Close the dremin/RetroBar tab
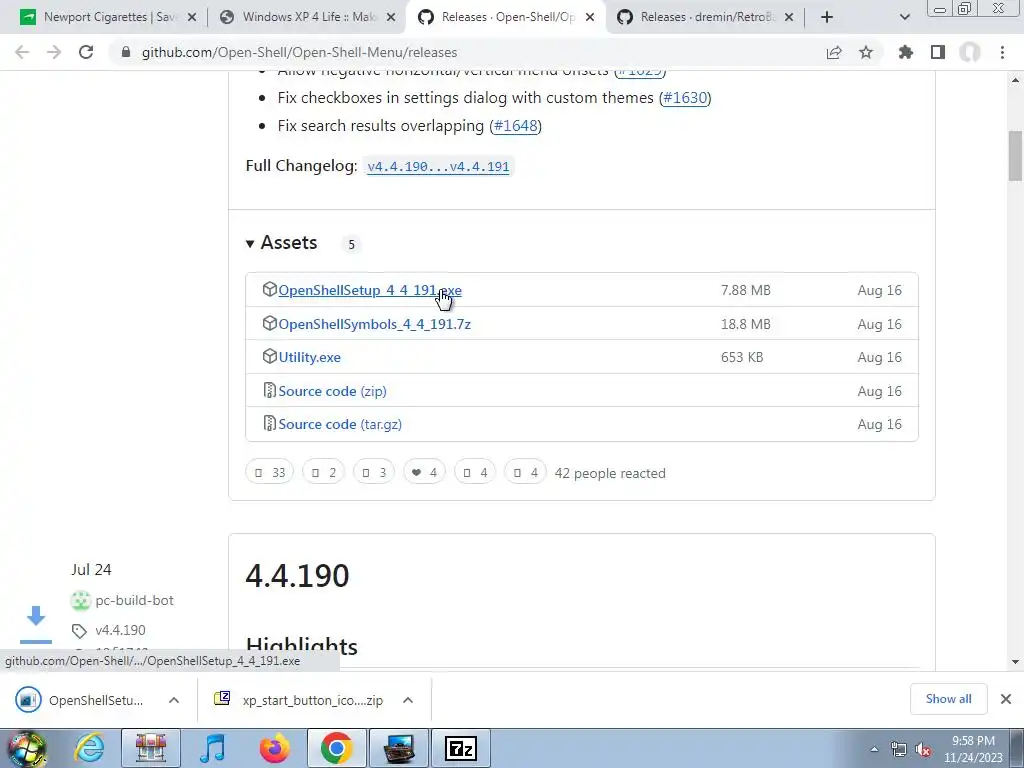Screen dimensions: 1024x768 [x=789, y=17]
